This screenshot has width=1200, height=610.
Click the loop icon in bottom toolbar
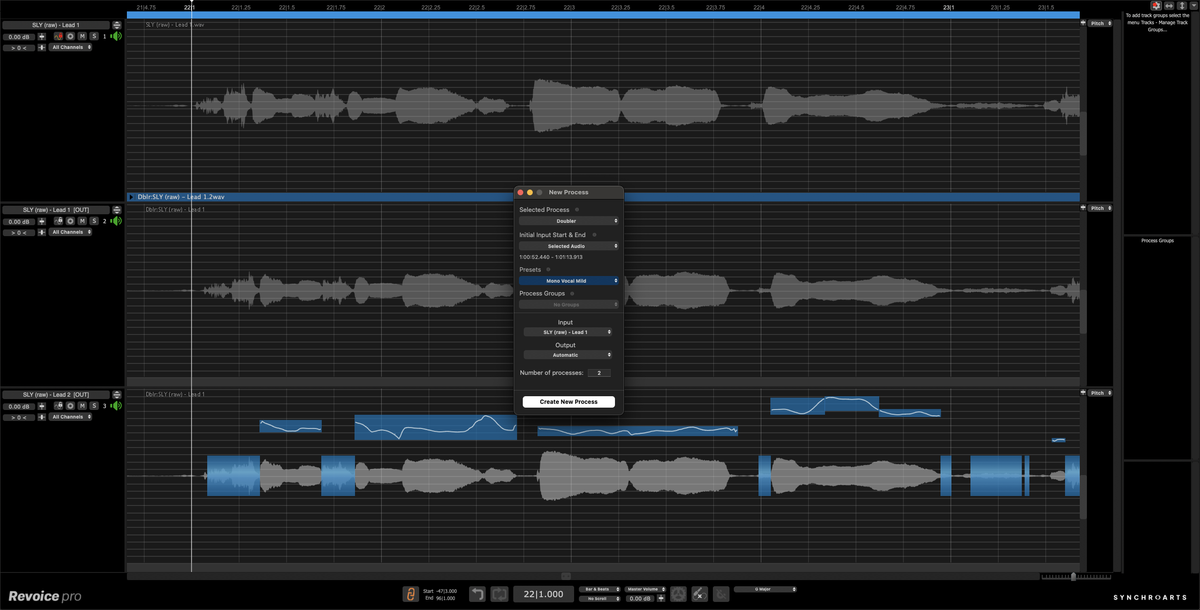coord(500,594)
